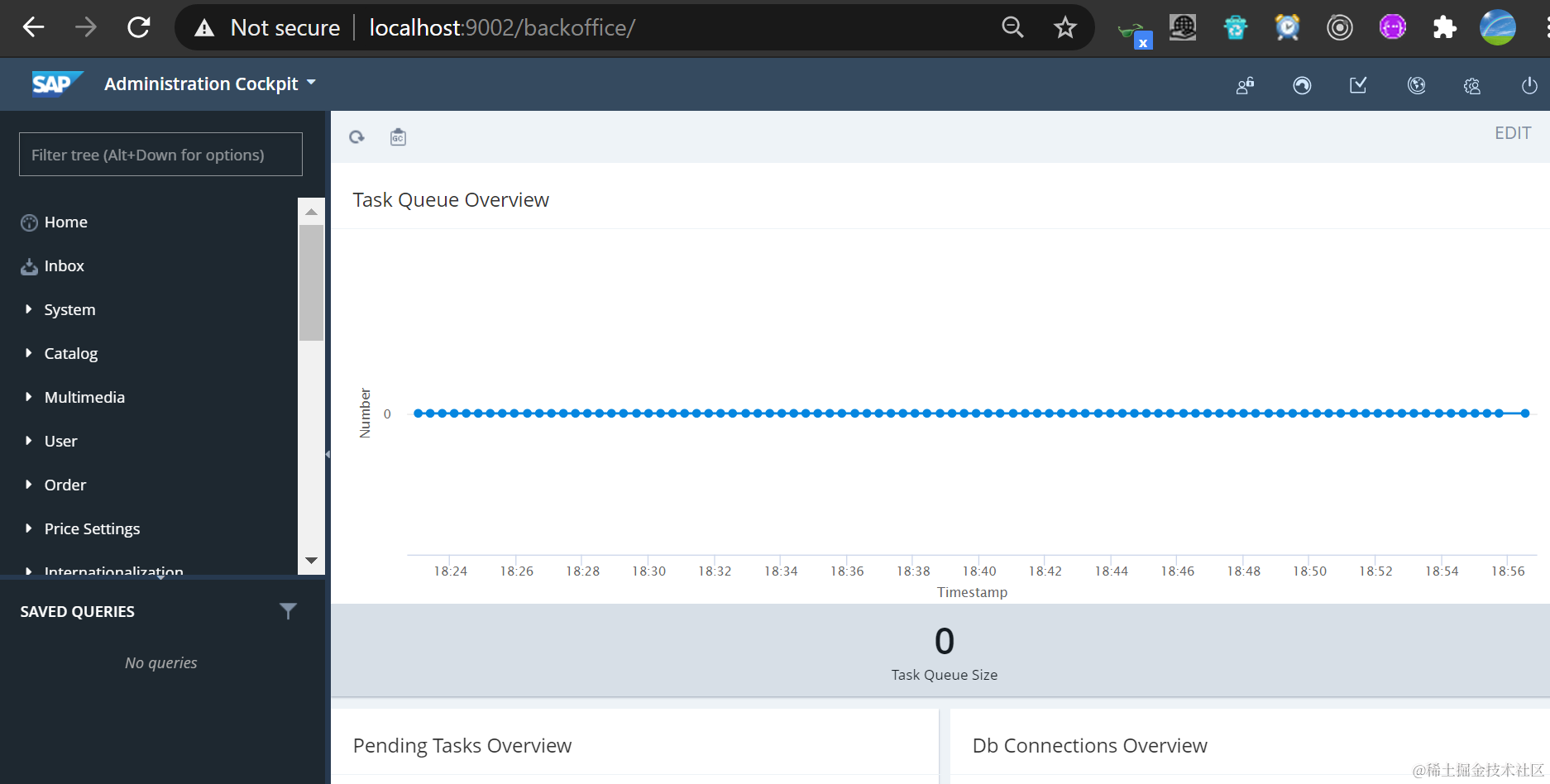This screenshot has height=784, width=1550.
Task: Click the Task Queue Overview heading
Action: (451, 200)
